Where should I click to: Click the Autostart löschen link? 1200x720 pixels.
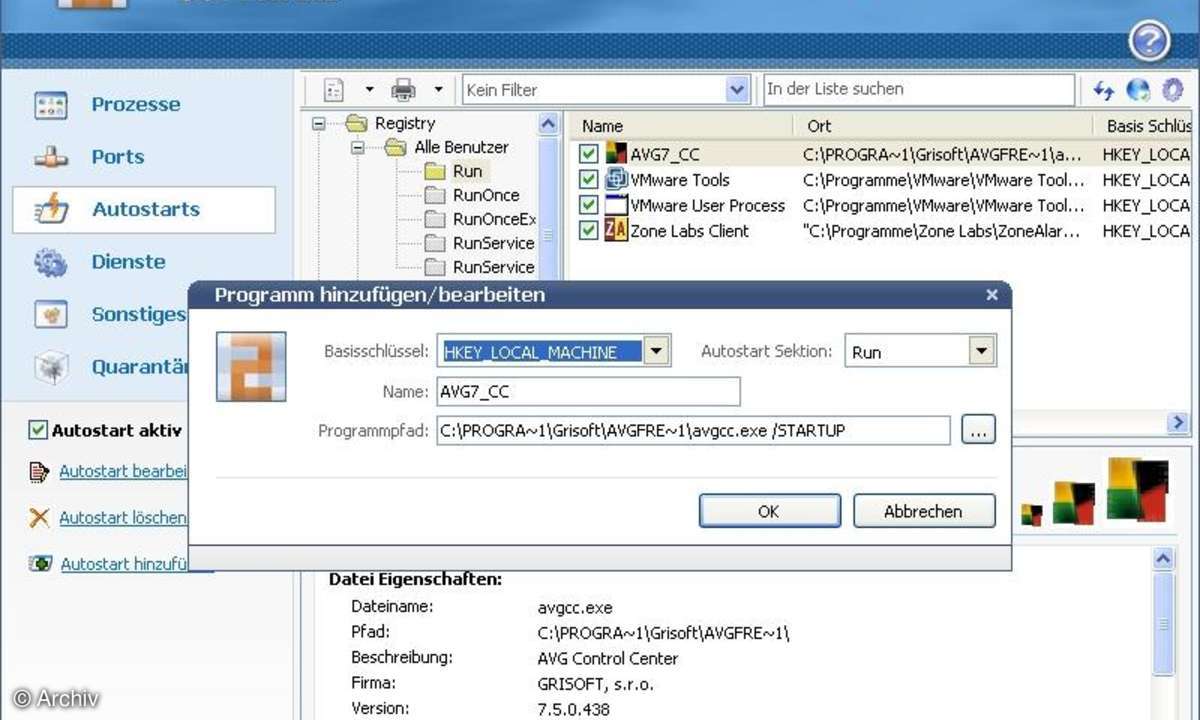[x=124, y=518]
